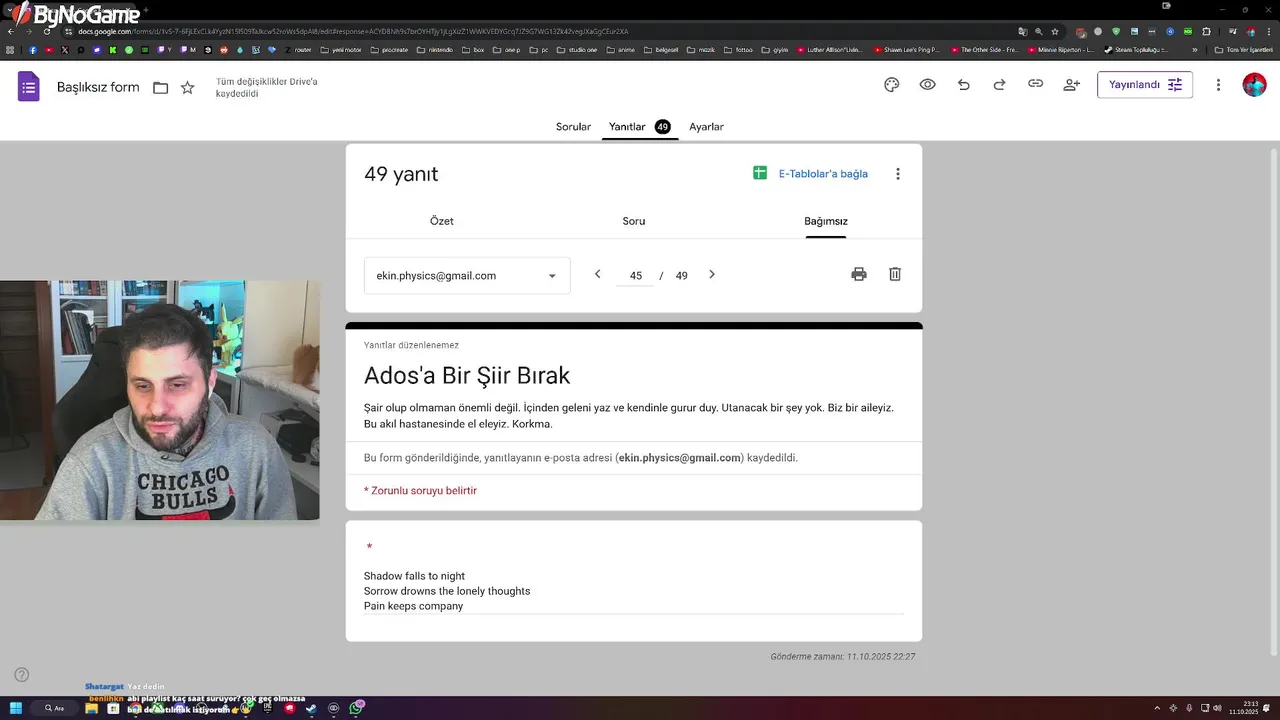
Task: Open the form's more options menu
Action: pos(1218,85)
